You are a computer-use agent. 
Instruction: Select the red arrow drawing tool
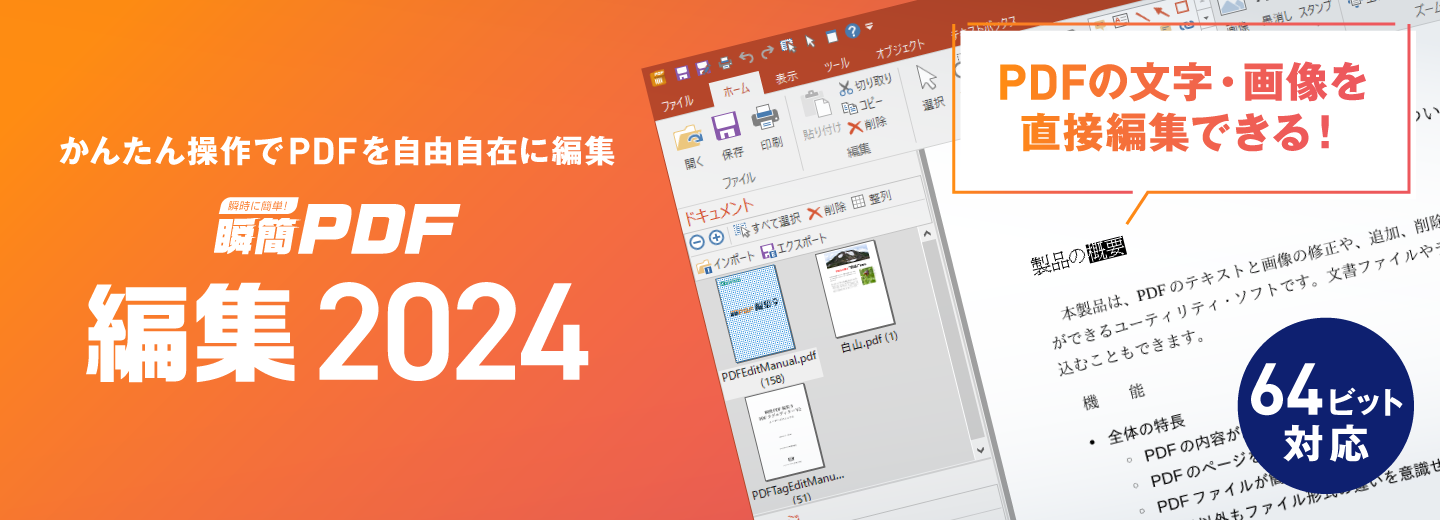pyautogui.click(x=1162, y=12)
